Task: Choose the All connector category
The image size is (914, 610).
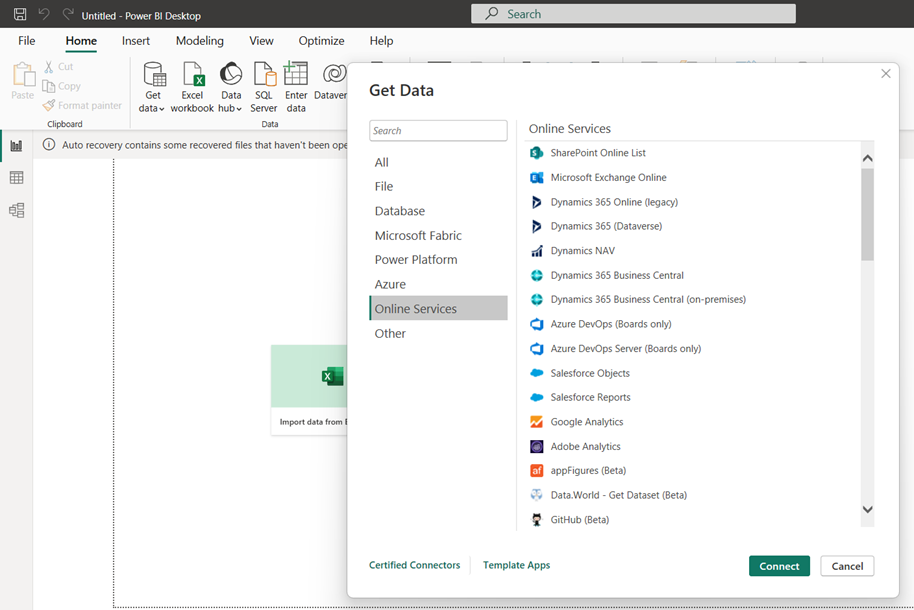Action: 438,162
